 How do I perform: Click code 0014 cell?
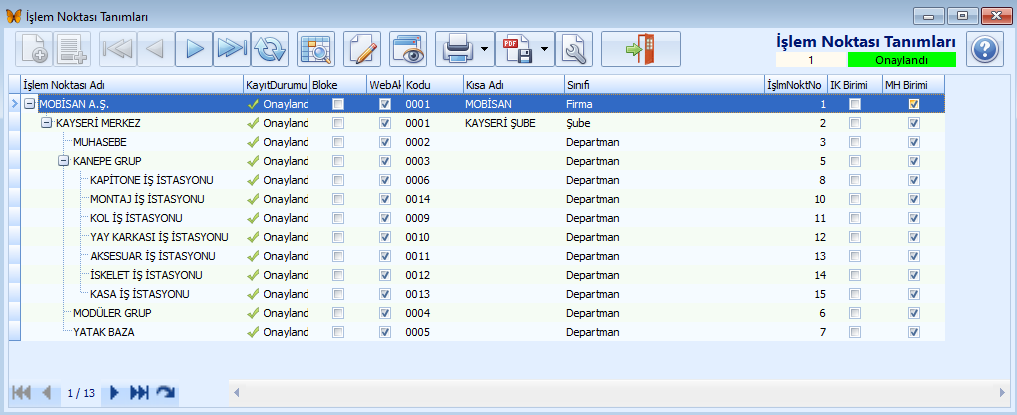(x=433, y=199)
